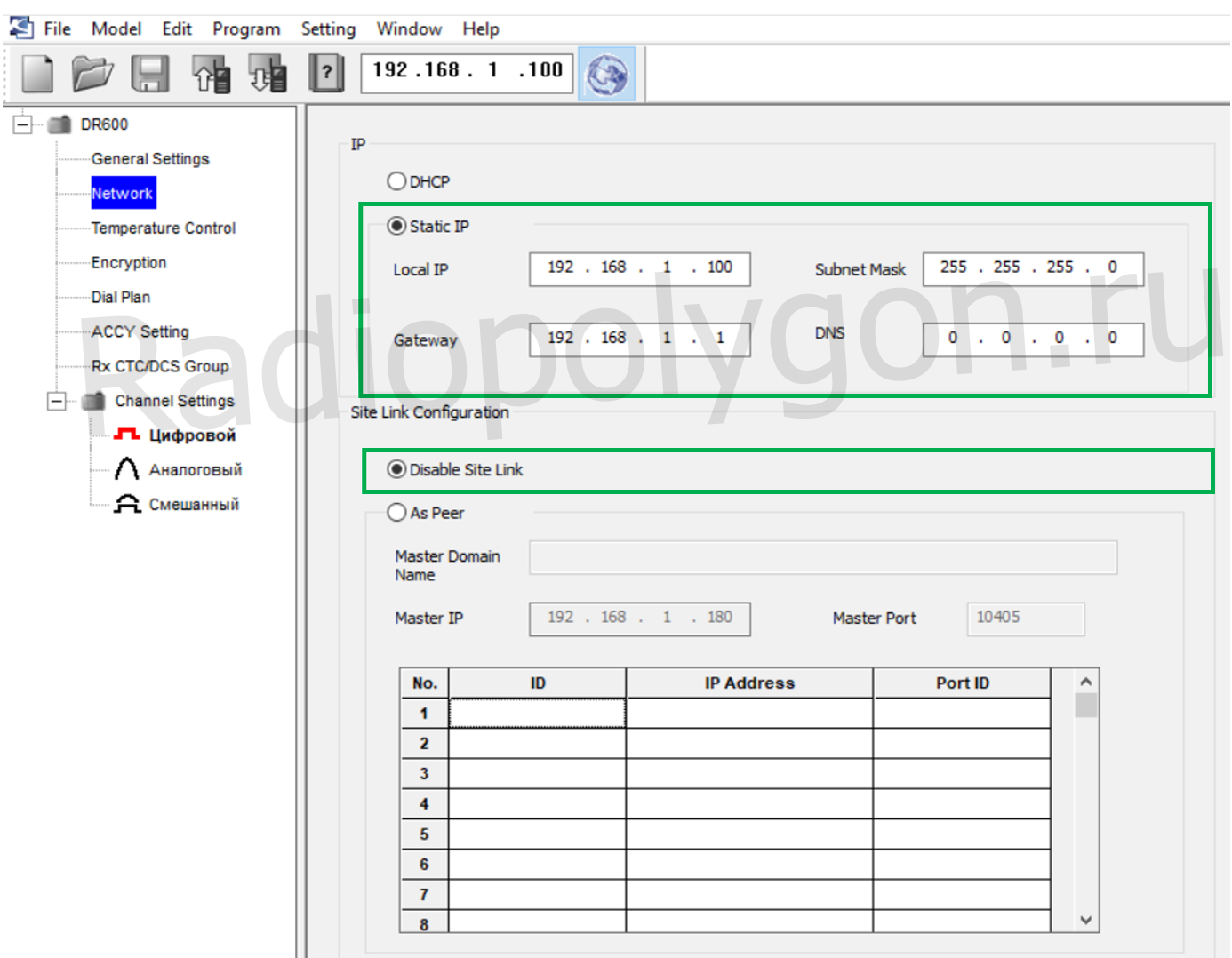The width and height of the screenshot is (1232, 958).
Task: Click the up-arrow radio toolbar icon
Action: click(212, 73)
